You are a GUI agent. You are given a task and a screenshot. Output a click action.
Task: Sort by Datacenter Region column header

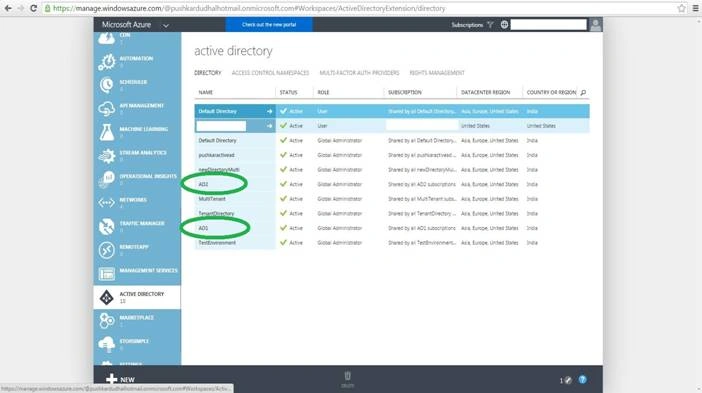485,92
